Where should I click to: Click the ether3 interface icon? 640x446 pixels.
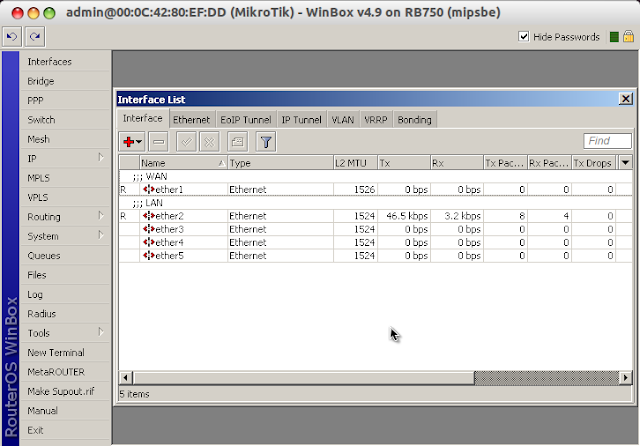[x=149, y=229]
